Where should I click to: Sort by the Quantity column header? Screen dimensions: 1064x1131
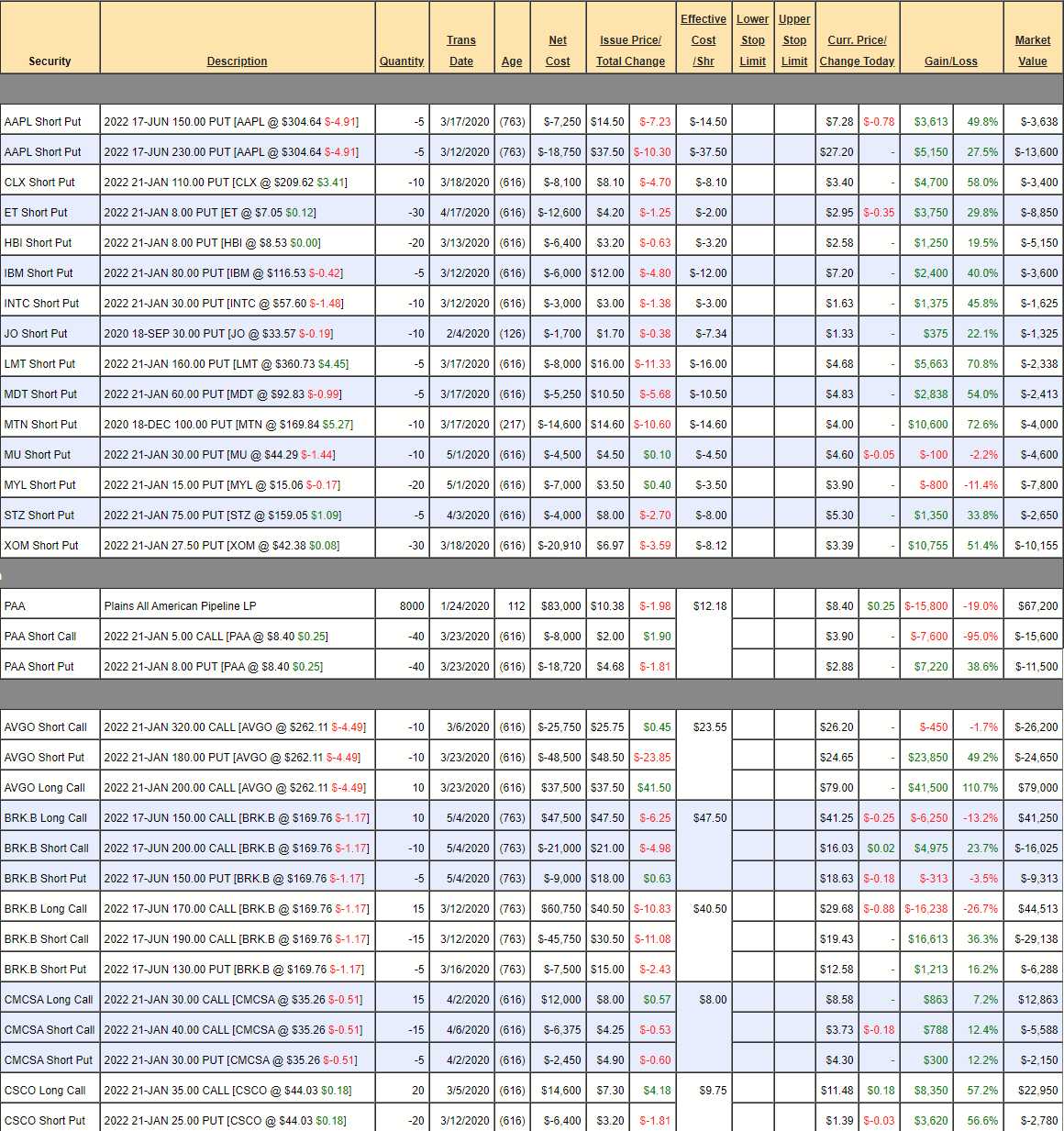click(402, 61)
